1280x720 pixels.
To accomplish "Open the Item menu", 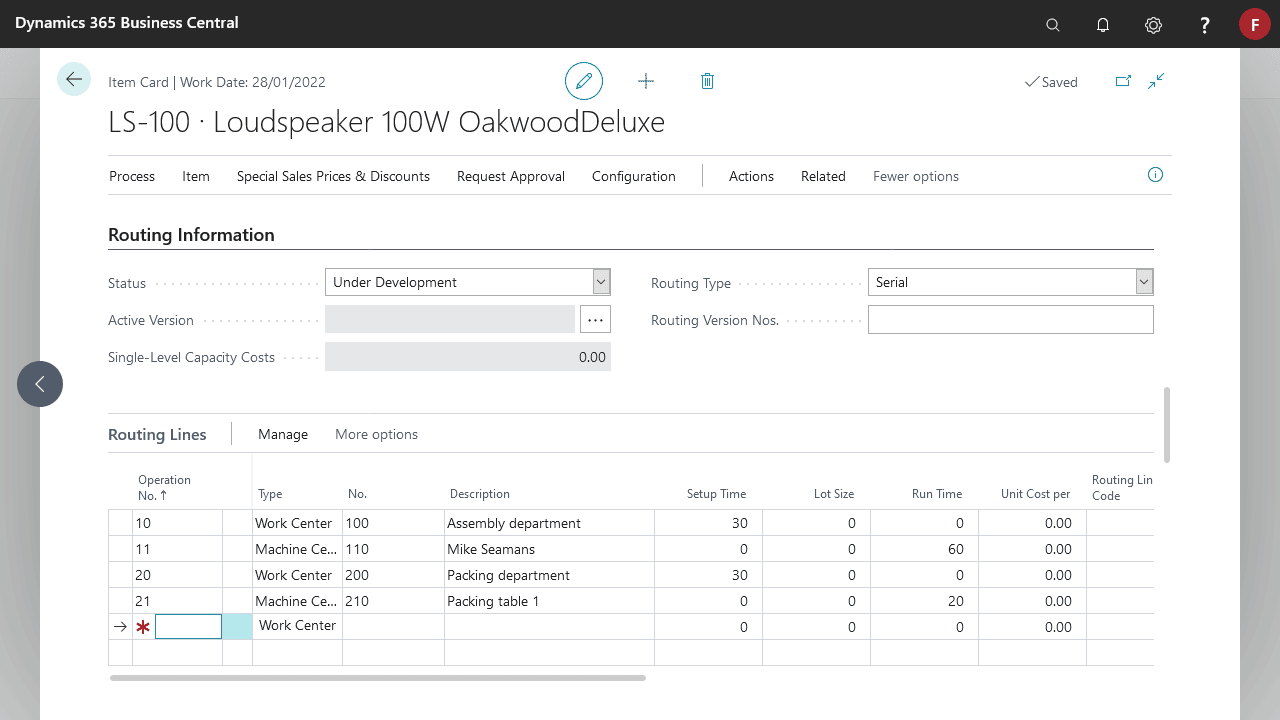I will 196,176.
